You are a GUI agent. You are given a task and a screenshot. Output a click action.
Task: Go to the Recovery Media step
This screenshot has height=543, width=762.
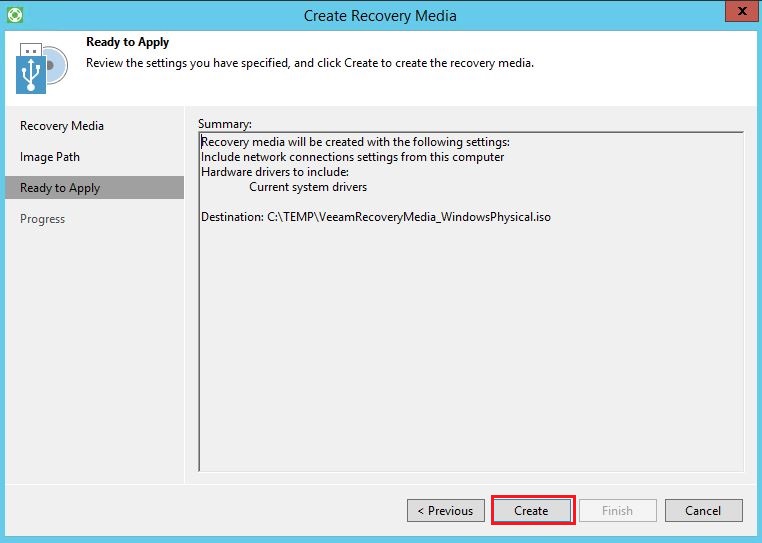62,126
